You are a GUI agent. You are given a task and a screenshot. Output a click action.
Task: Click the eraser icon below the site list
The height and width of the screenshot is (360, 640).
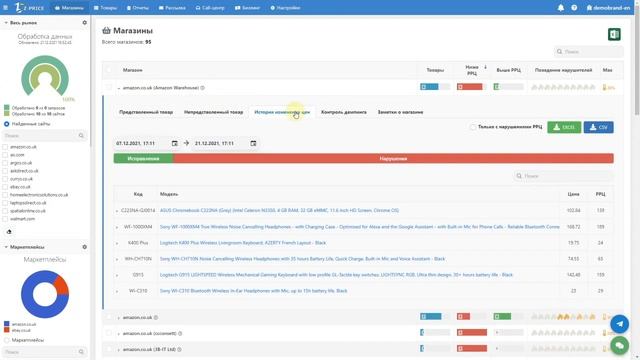point(9,232)
